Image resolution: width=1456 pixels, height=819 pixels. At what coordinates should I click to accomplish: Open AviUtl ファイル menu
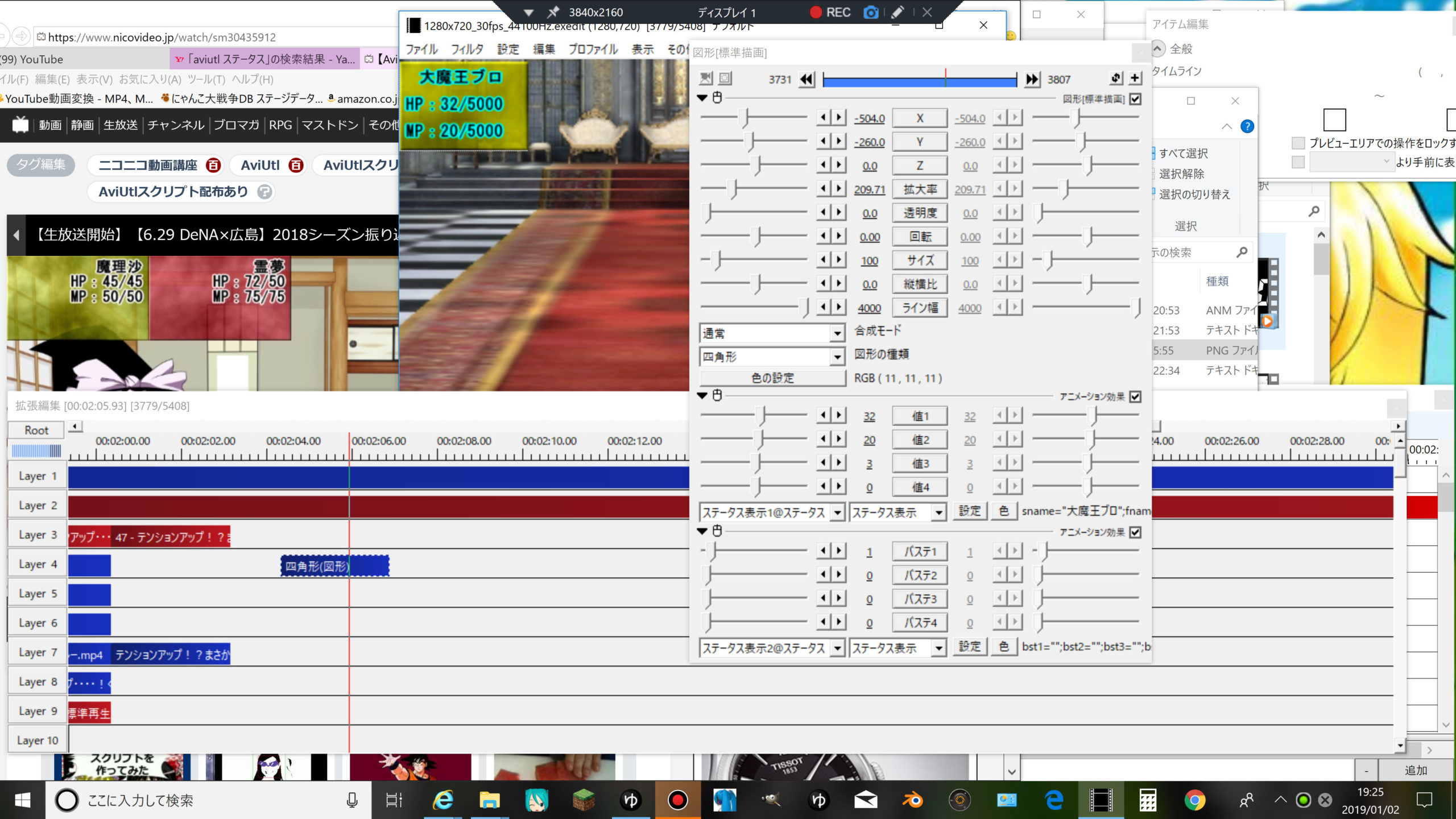coord(421,49)
